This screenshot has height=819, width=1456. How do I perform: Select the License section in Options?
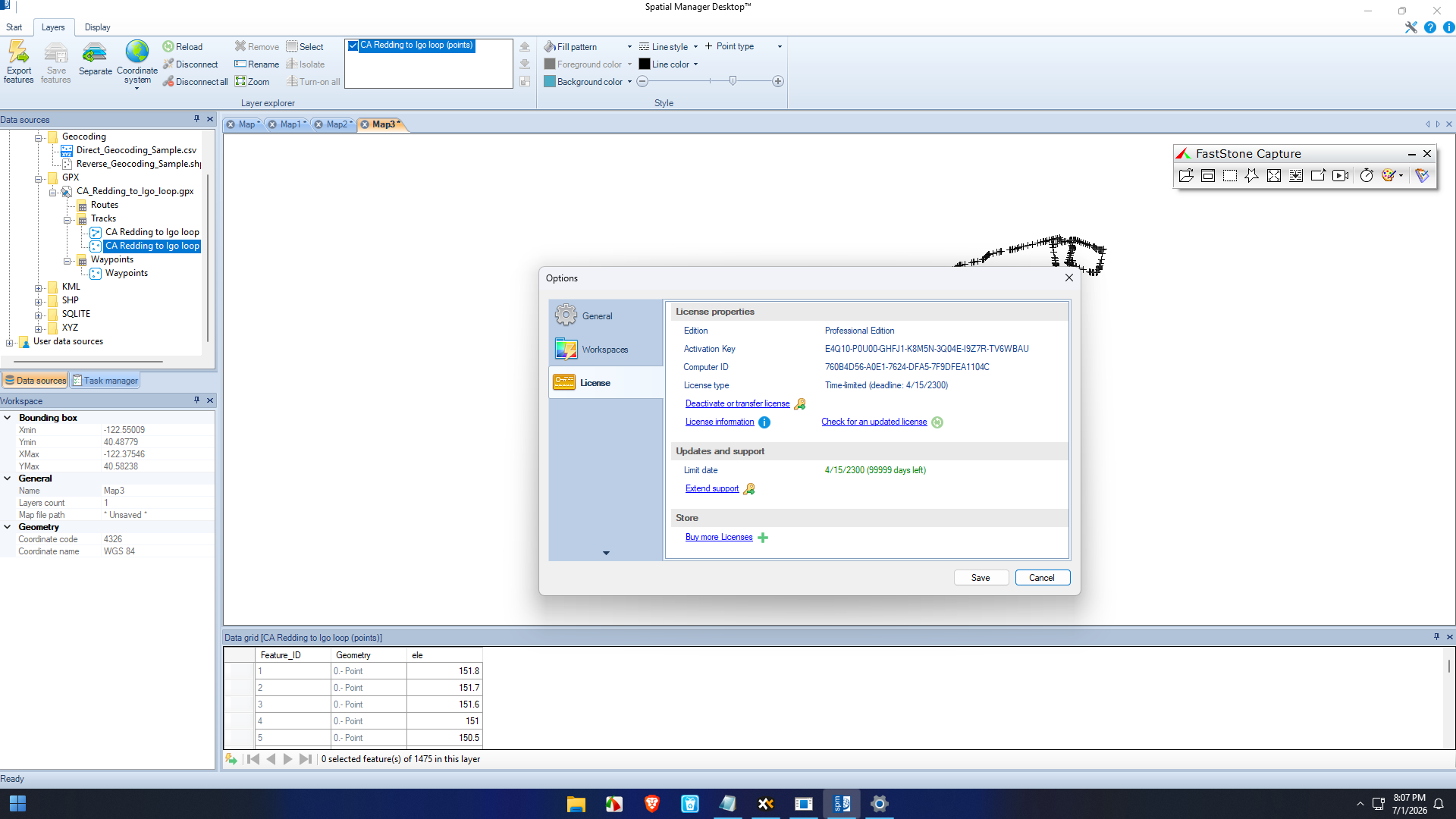click(x=605, y=383)
